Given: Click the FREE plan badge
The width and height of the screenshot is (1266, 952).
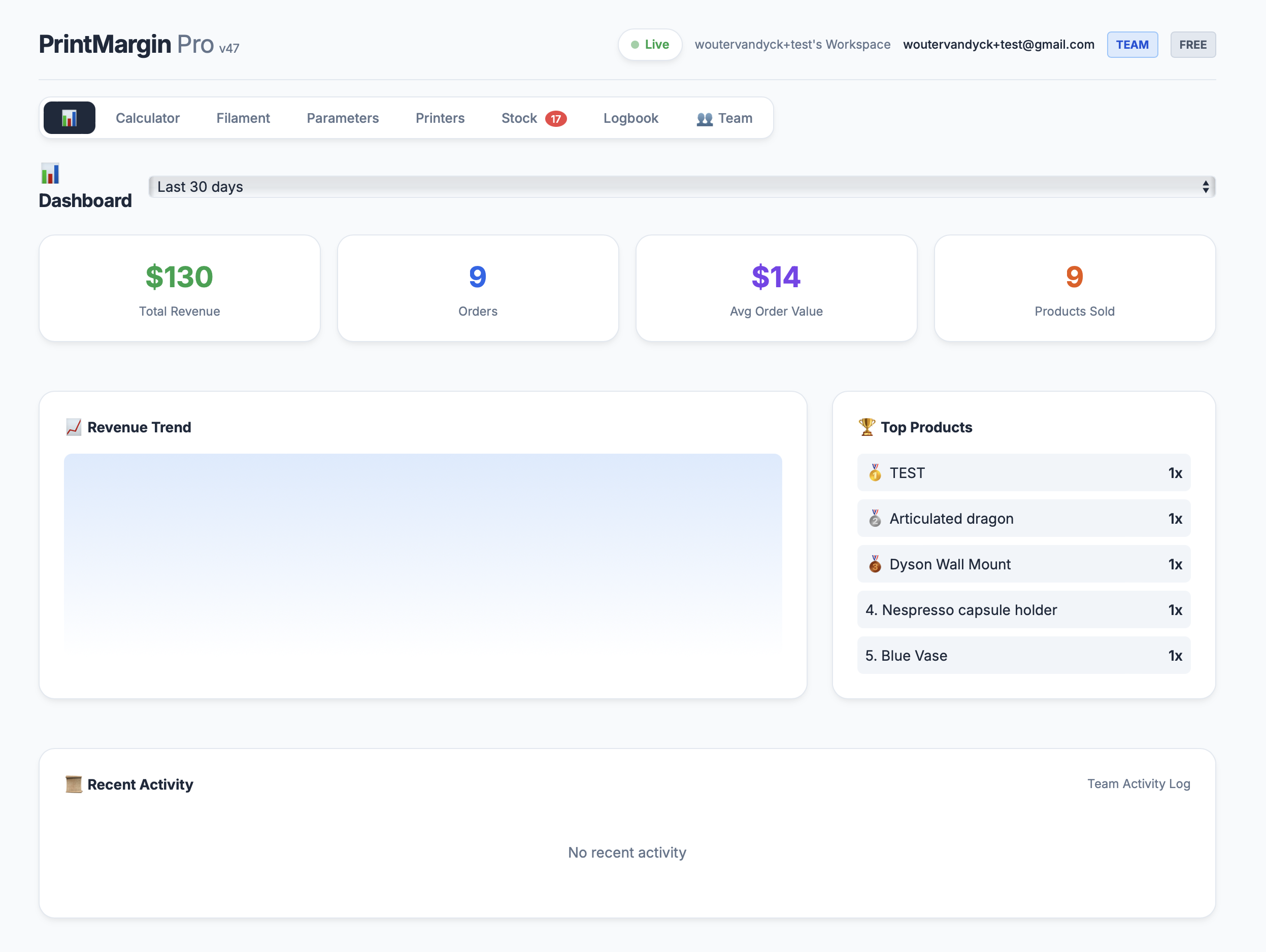Looking at the screenshot, I should [x=1193, y=45].
